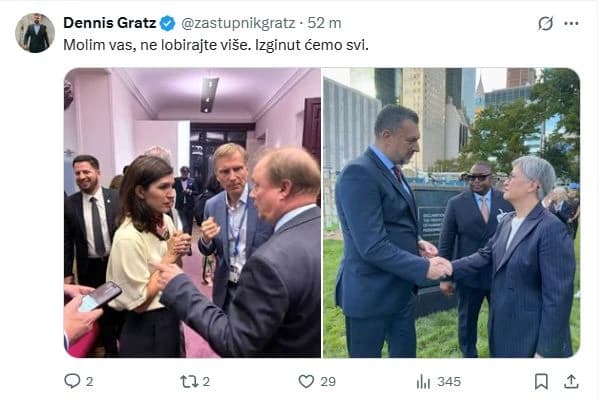Open the right outdoor handshake photo
614x401 pixels.
pyautogui.click(x=451, y=212)
